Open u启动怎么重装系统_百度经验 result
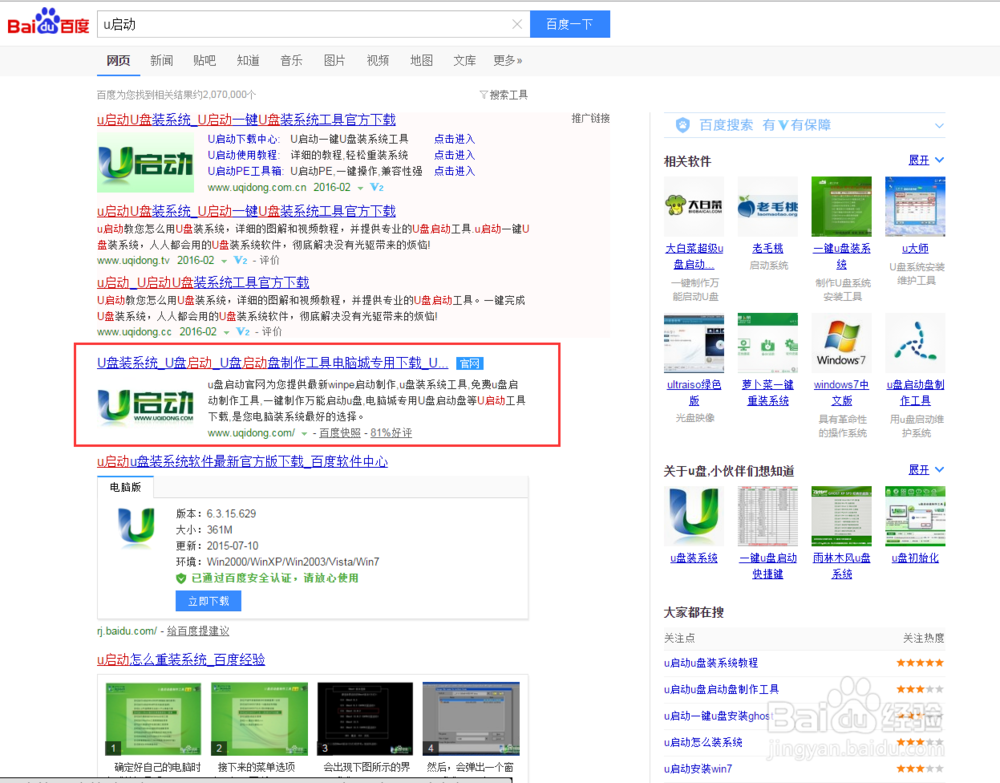This screenshot has height=783, width=1000. pyautogui.click(x=180, y=660)
